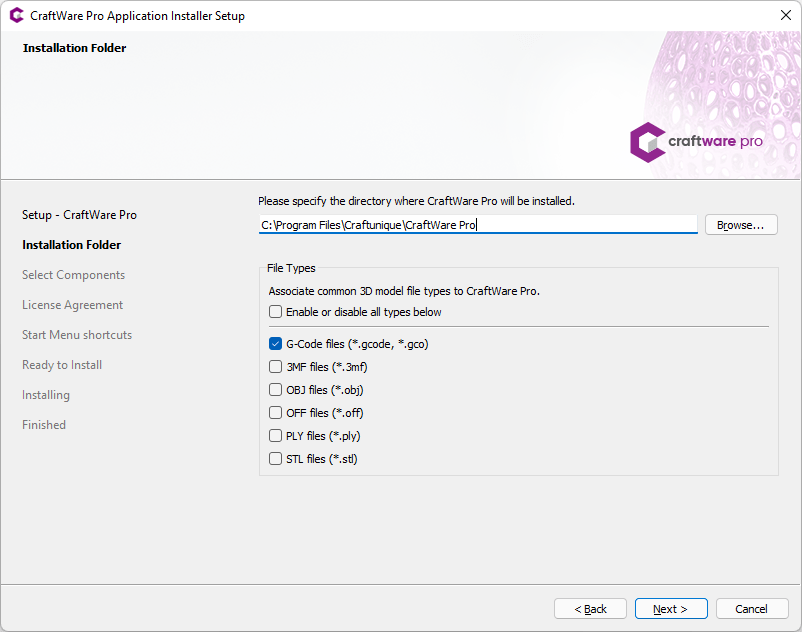Click the 'Please specify the directory' instruction text
This screenshot has width=802, height=632.
click(x=416, y=201)
